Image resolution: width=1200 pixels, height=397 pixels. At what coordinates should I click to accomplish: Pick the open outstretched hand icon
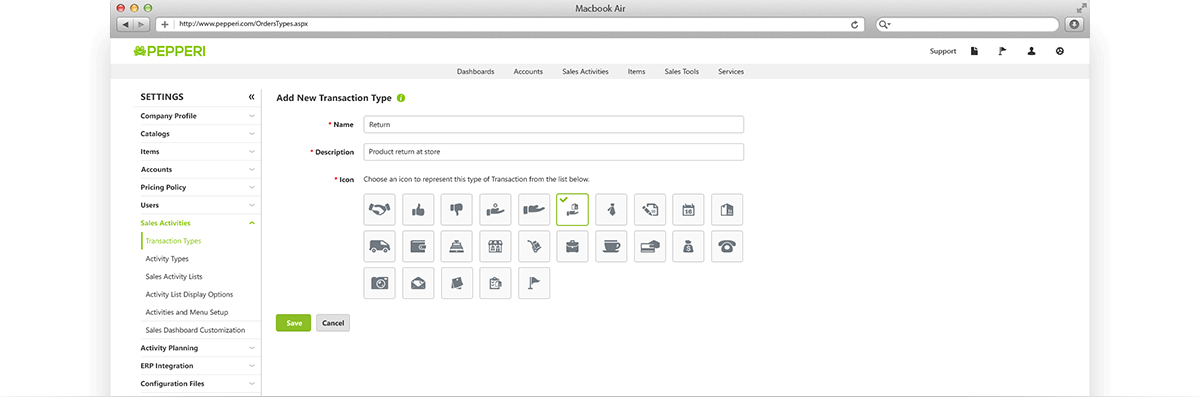(x=535, y=209)
